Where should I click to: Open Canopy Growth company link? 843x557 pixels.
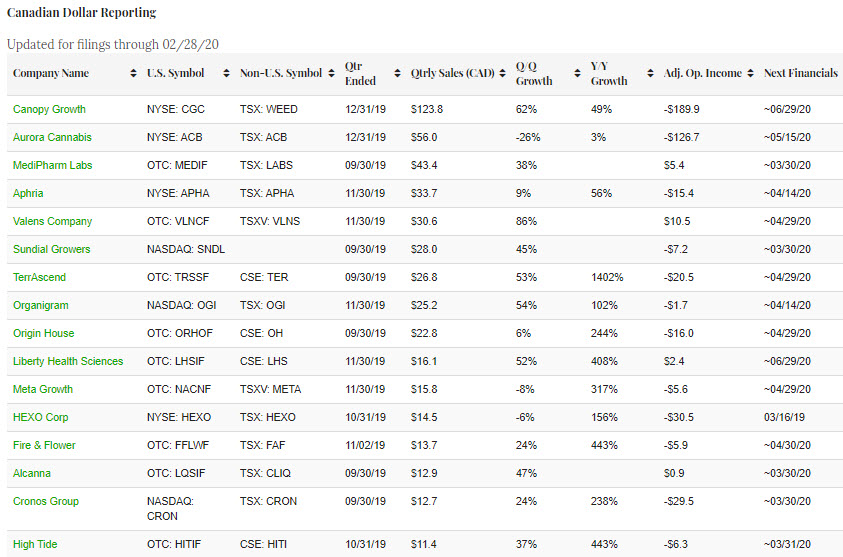click(49, 109)
